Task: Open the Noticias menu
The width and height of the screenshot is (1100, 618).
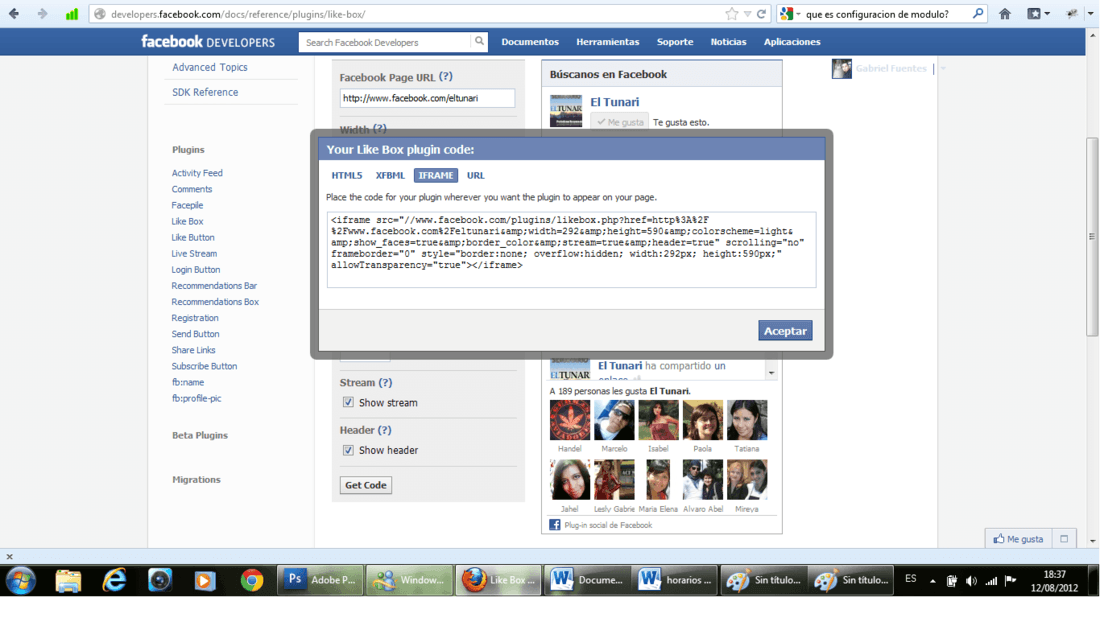Action: [728, 41]
